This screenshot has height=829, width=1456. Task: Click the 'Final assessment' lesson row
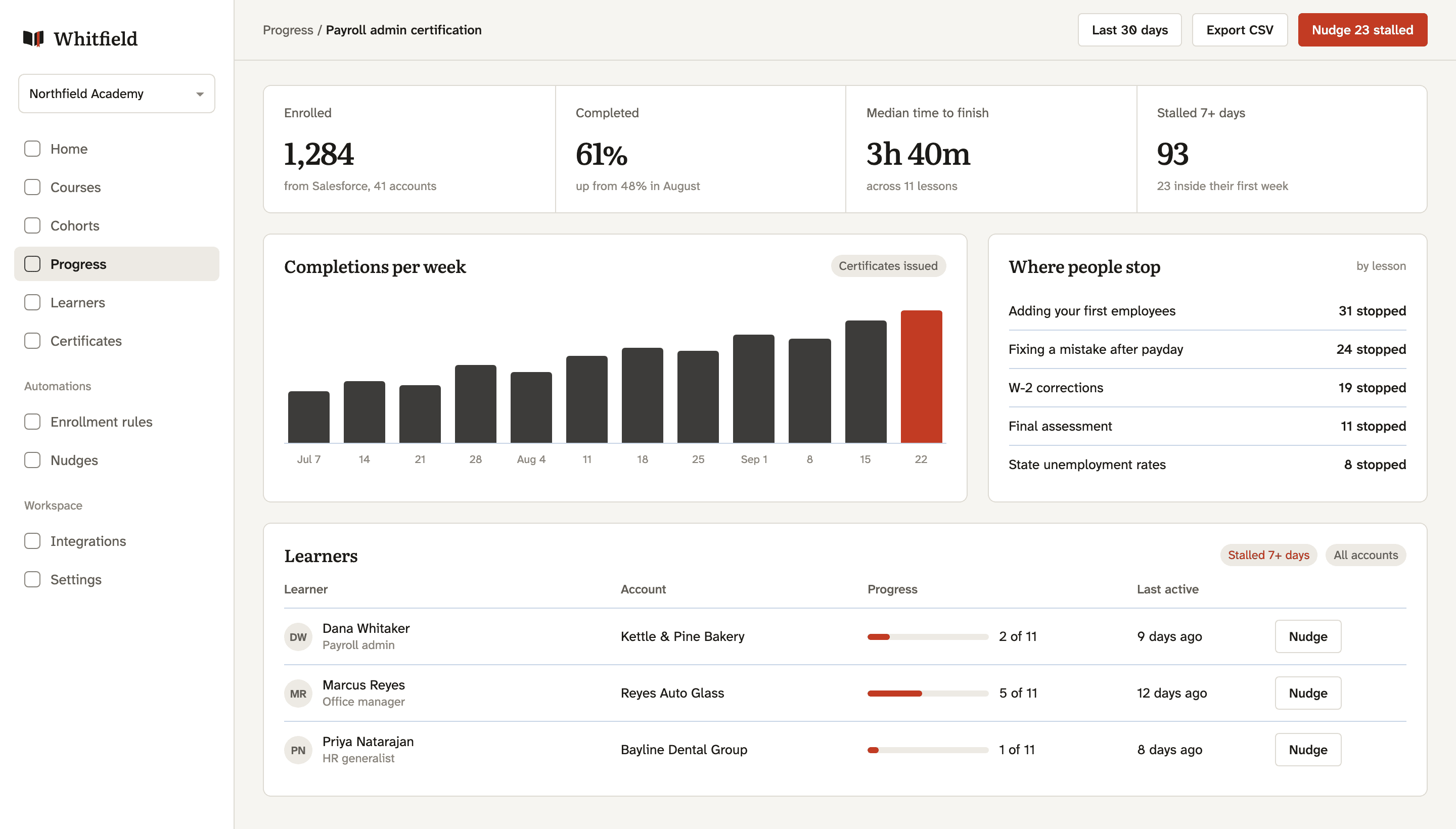(1207, 426)
